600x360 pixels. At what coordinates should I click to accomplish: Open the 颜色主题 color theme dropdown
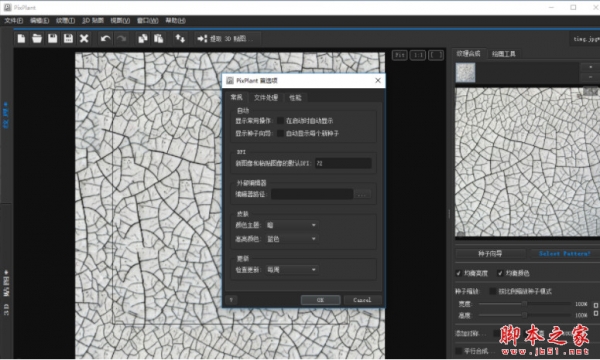[292, 225]
